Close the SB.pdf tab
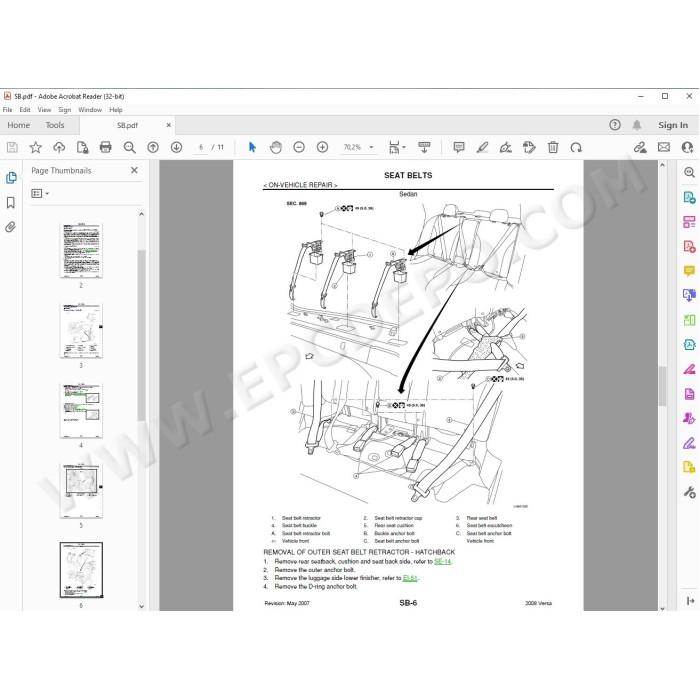The height and width of the screenshot is (700, 700). click(x=168, y=125)
